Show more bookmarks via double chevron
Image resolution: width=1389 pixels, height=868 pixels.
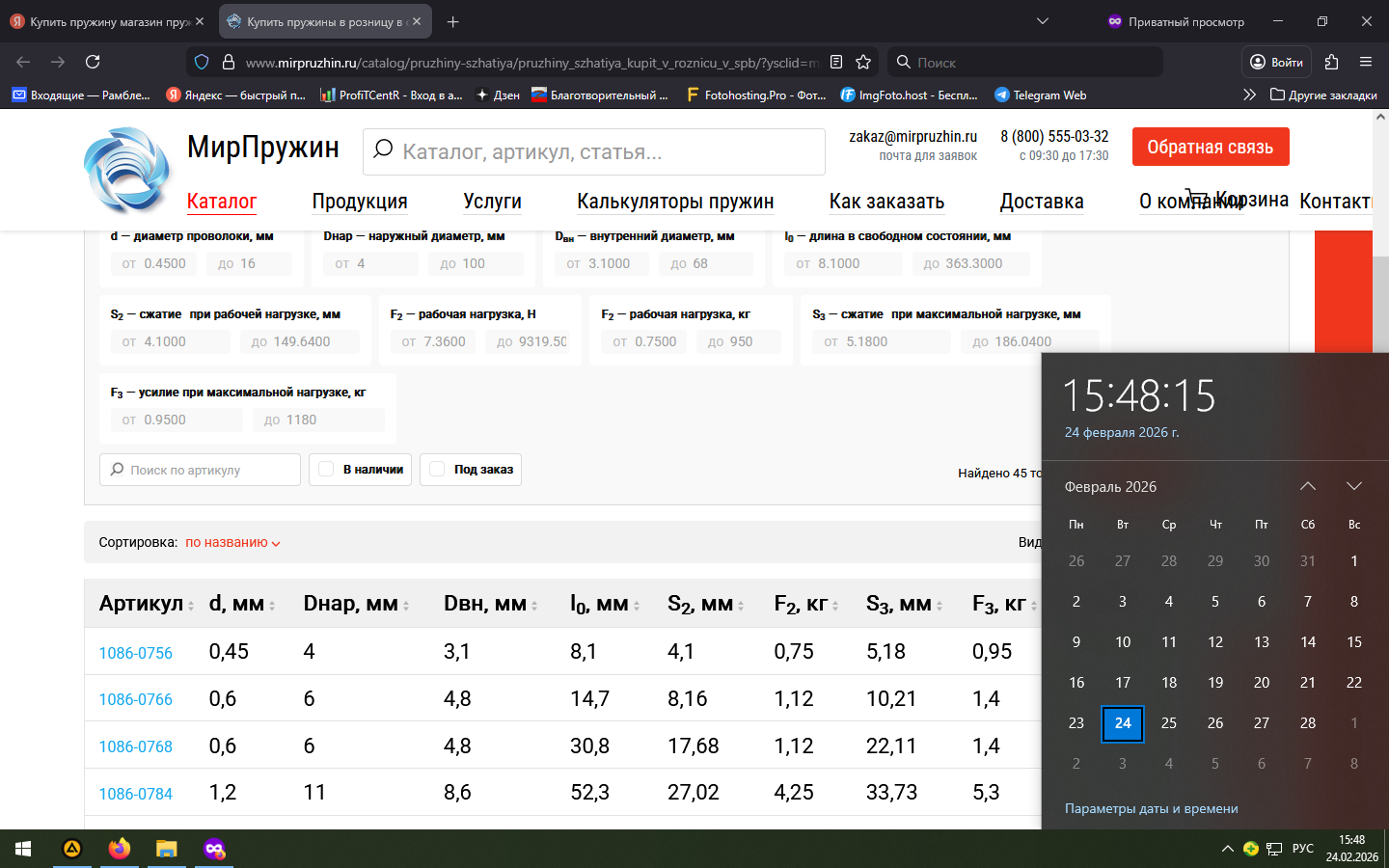pos(1249,95)
